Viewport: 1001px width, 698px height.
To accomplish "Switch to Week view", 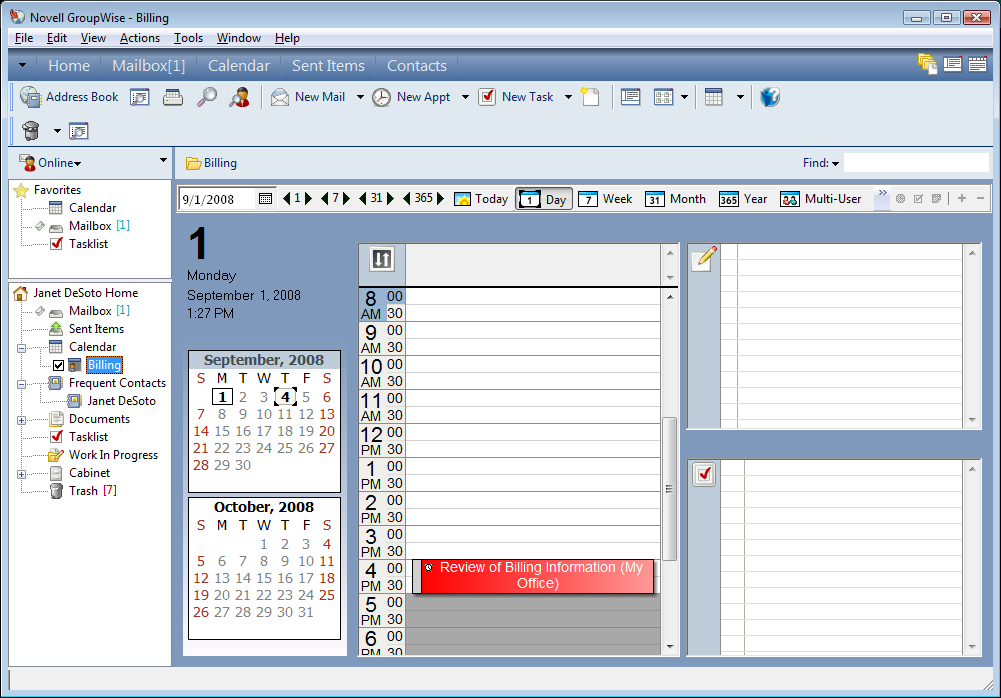I will coord(605,199).
